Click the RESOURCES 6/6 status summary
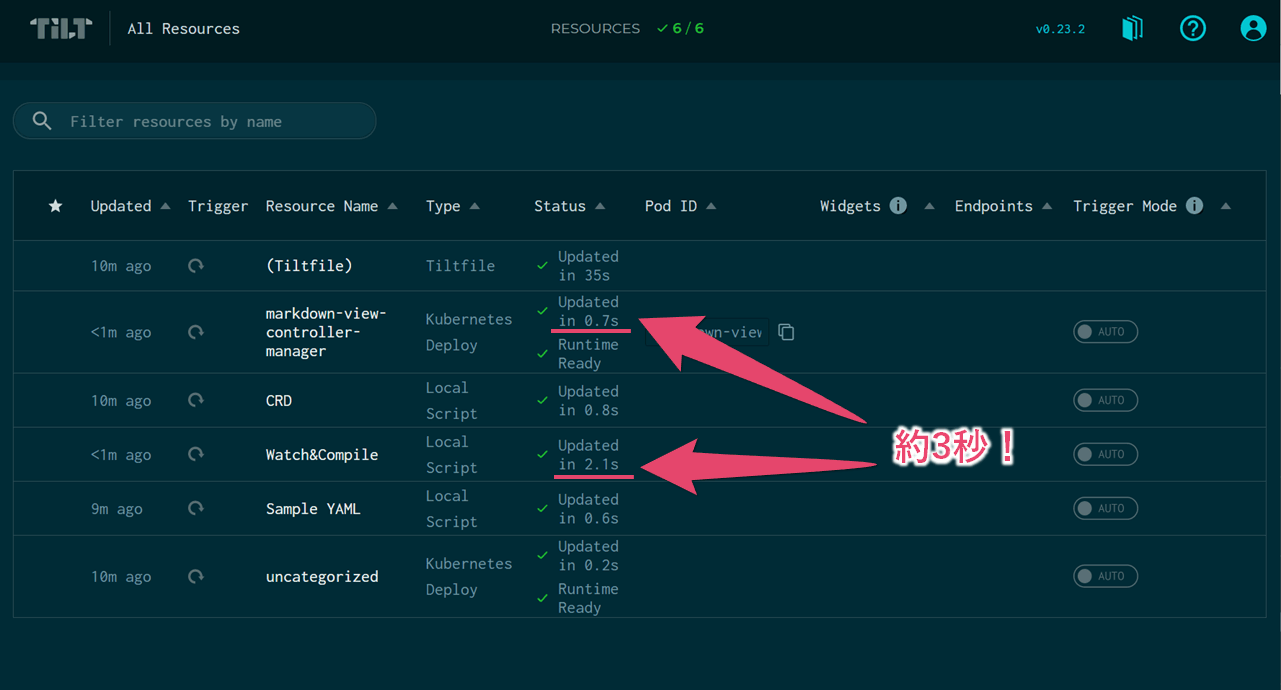Image resolution: width=1281 pixels, height=690 pixels. (627, 28)
